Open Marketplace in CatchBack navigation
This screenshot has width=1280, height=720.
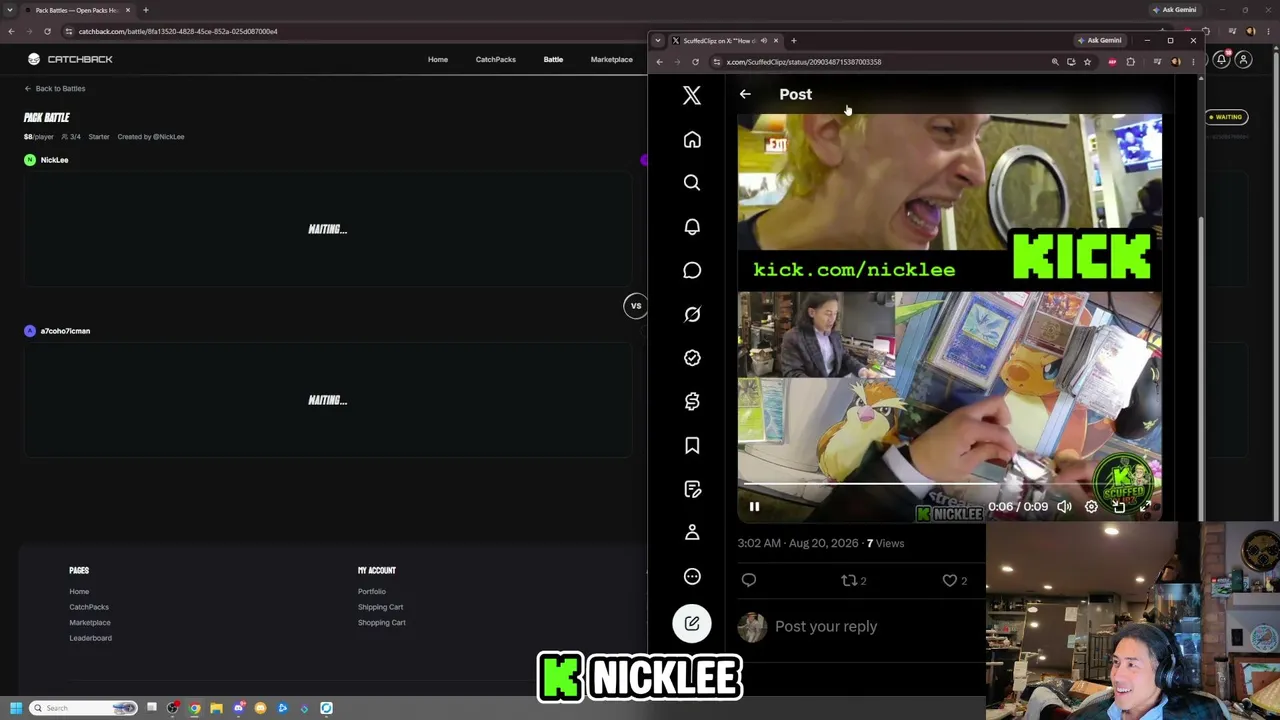coord(611,59)
